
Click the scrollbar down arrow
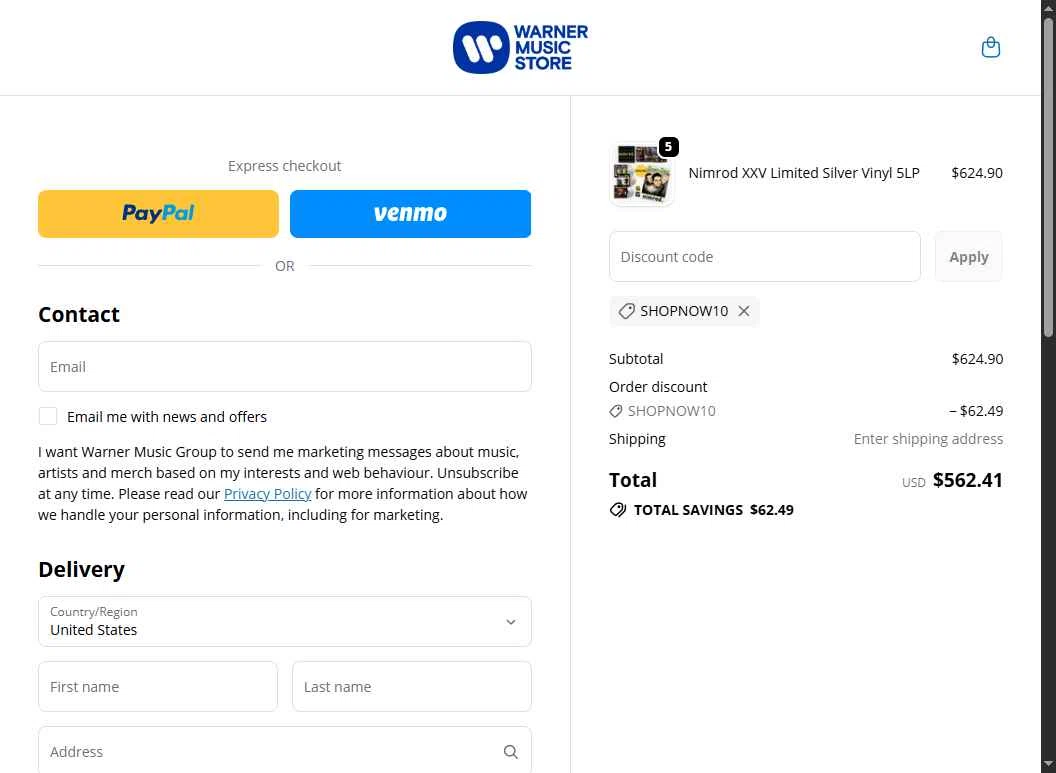pos(1048,765)
